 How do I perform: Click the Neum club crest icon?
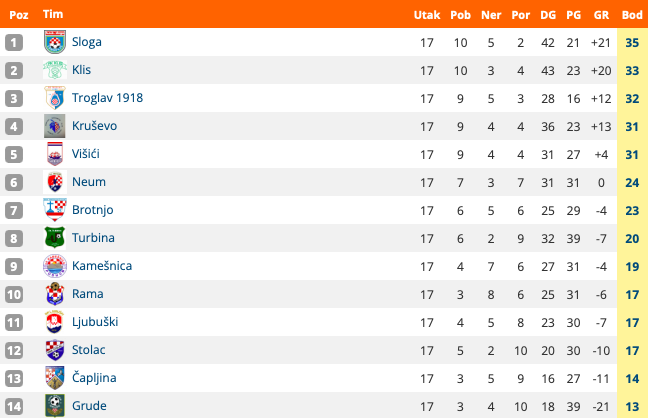point(55,182)
